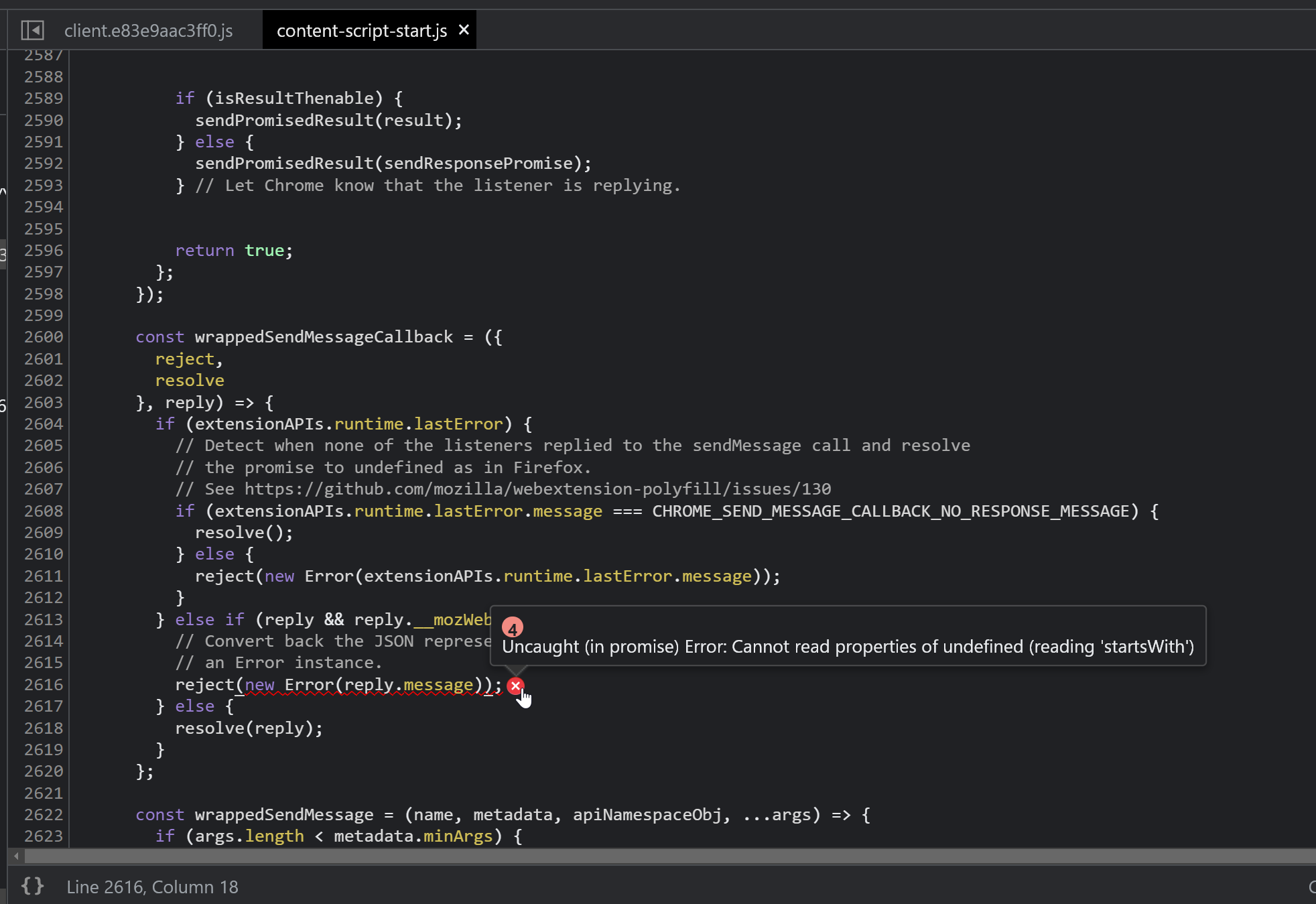Click the pretty print braces icon
Screen dimensions: 1316x904
(x=32, y=886)
